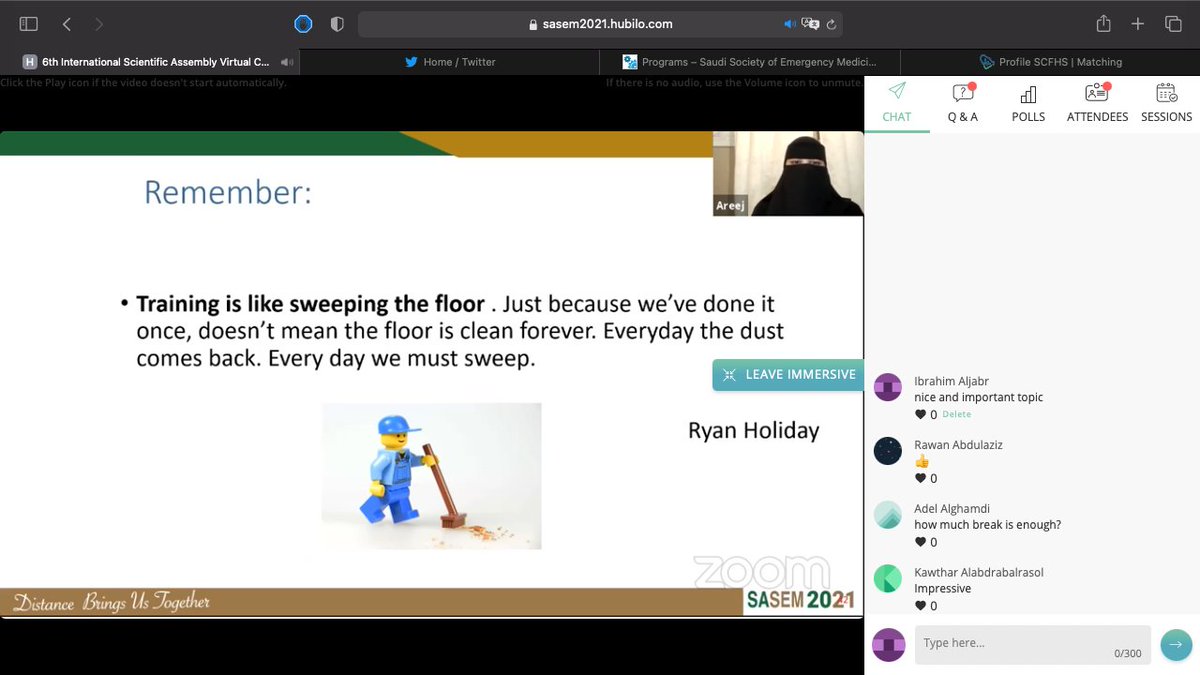Screen dimensions: 1200x675
Task: Show the tab overview
Action: [1172, 23]
